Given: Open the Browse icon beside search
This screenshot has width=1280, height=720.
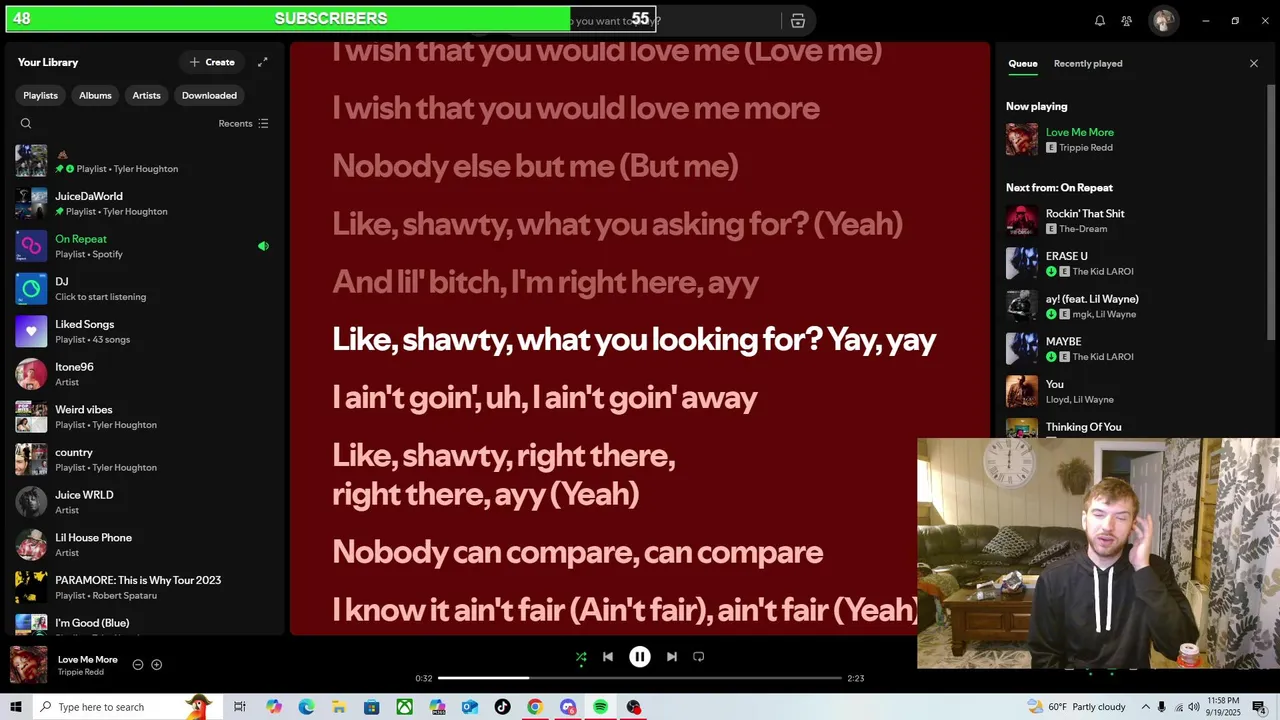Looking at the screenshot, I should click(798, 21).
